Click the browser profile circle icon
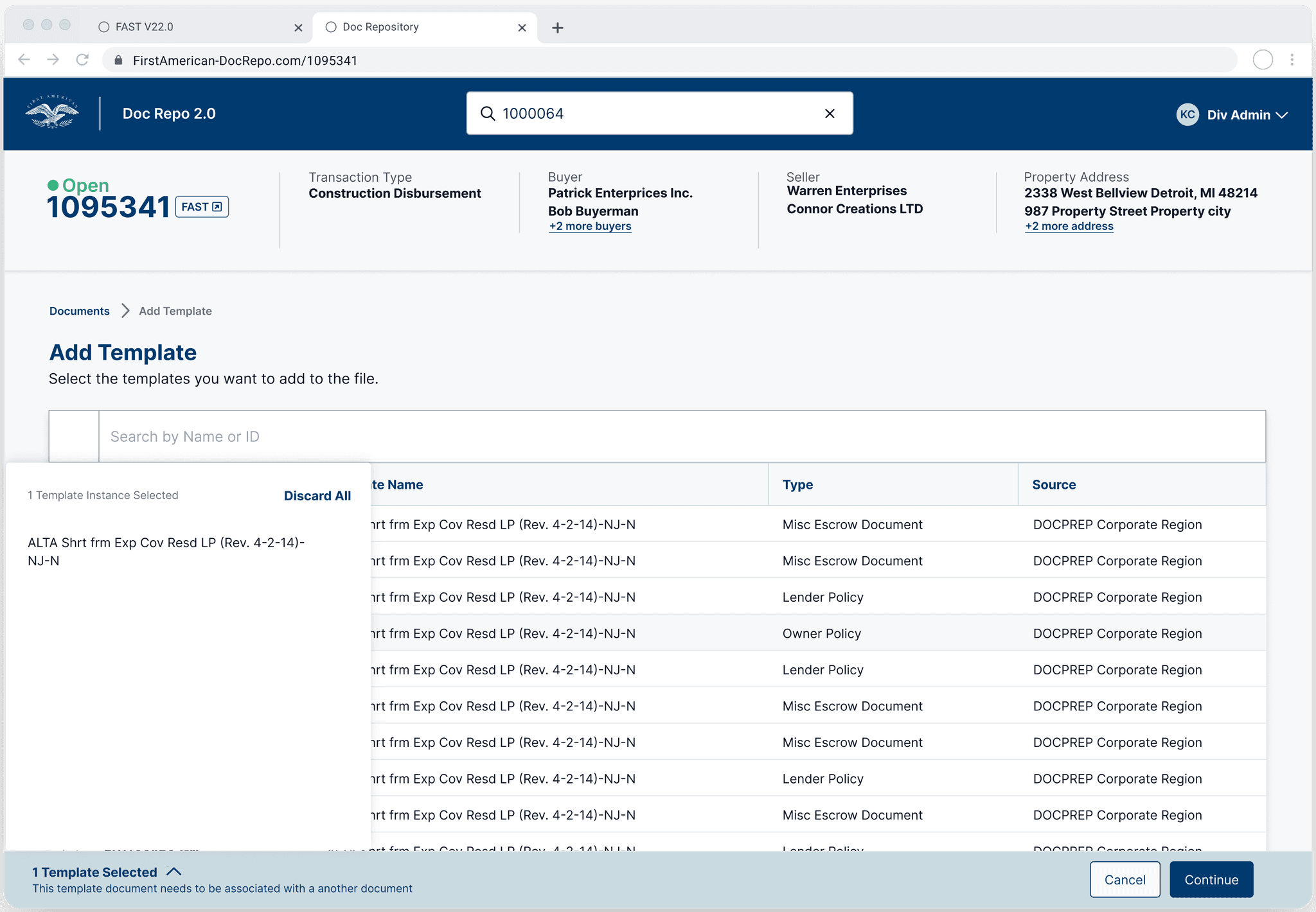Screen dimensions: 1316x912 tap(1263, 60)
